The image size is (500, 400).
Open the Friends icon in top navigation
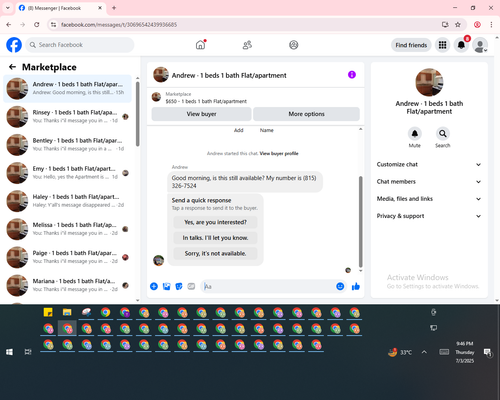(247, 45)
